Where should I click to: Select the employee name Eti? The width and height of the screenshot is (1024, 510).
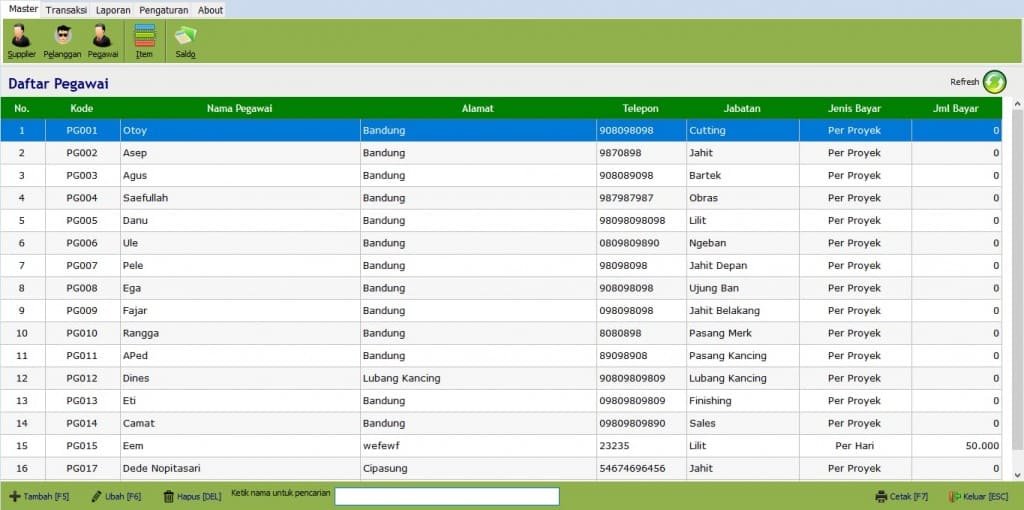[x=129, y=401]
